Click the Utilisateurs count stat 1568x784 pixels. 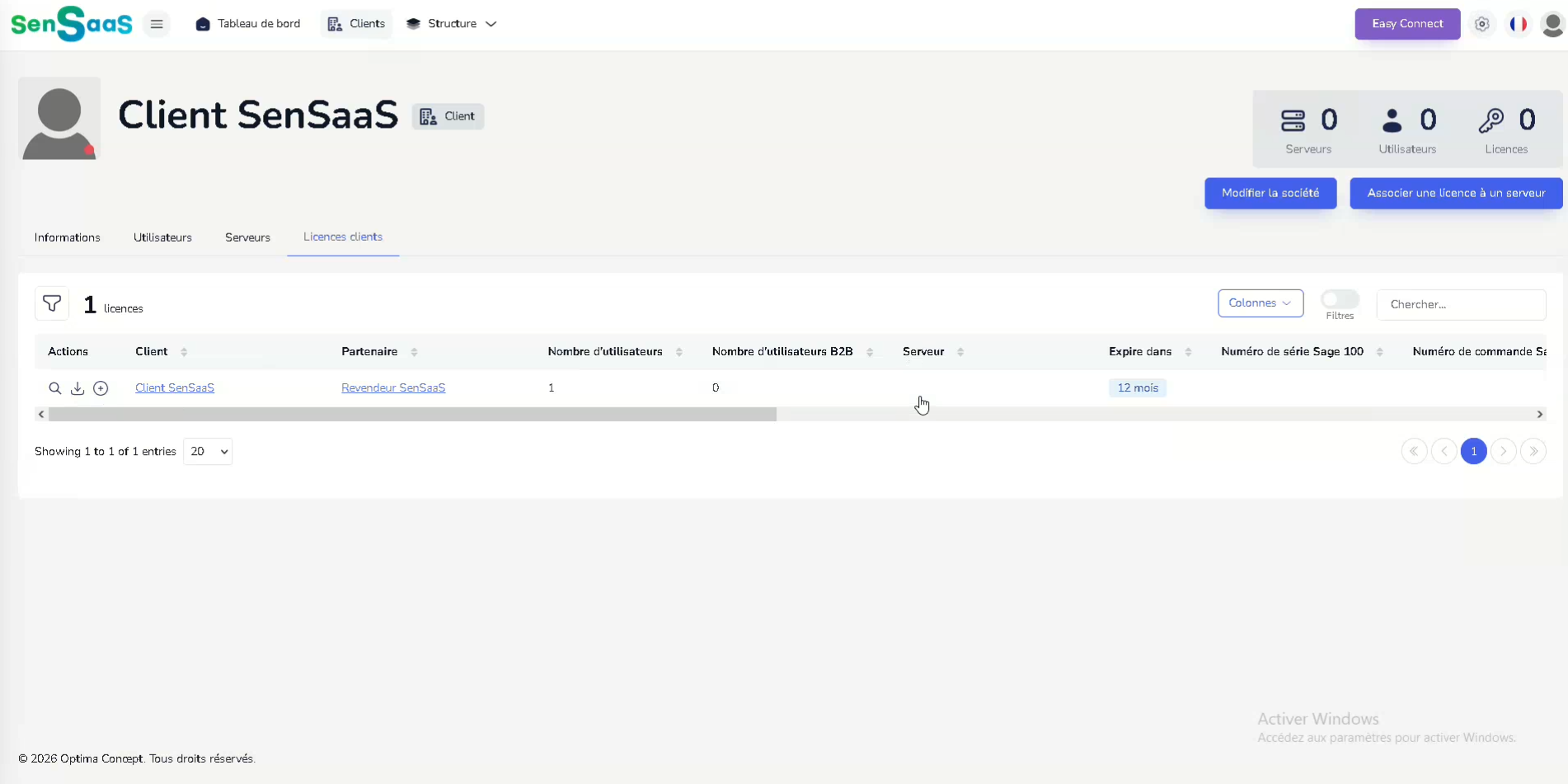[1407, 130]
